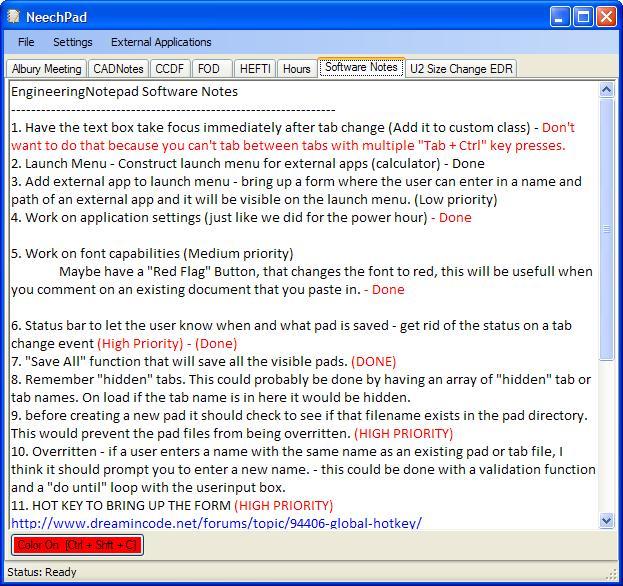Maximize the NeechPad window
Screen dimensions: 623x586
[585, 16]
